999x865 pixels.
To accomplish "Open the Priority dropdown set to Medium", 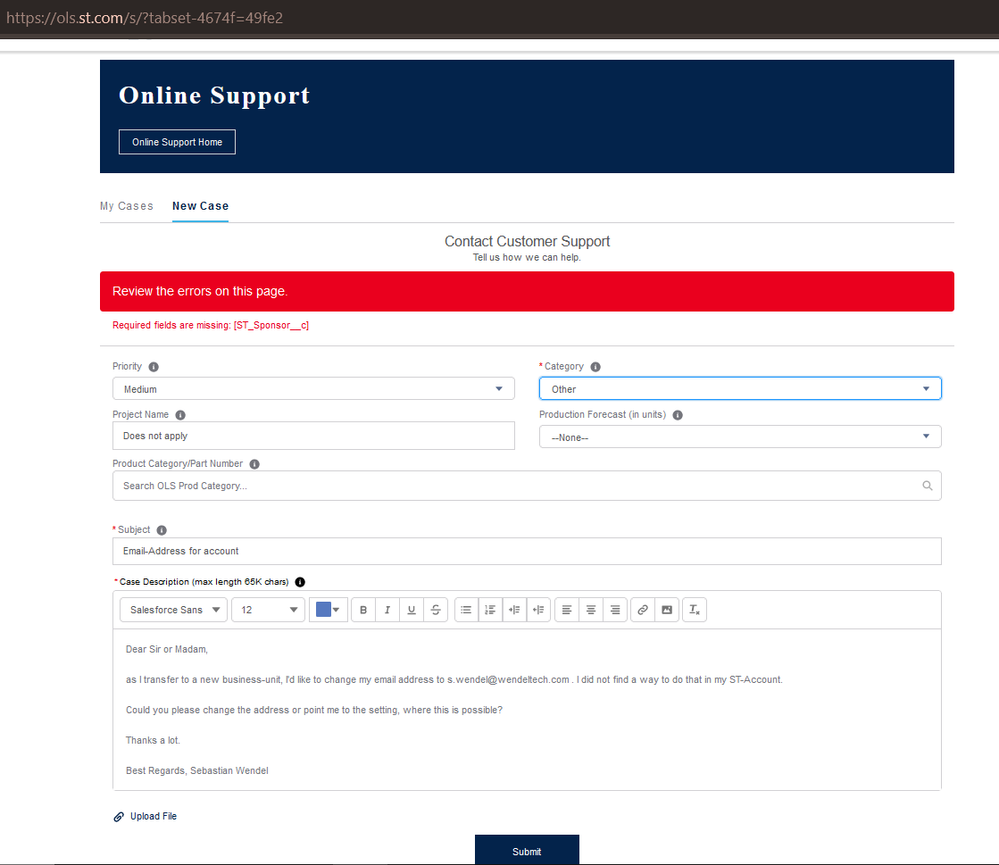I will (313, 389).
